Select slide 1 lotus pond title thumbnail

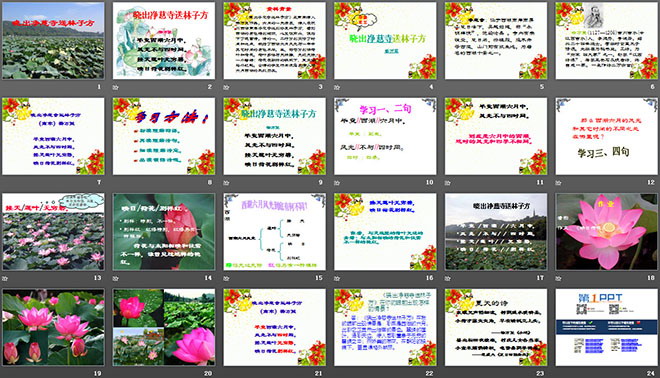coord(53,40)
